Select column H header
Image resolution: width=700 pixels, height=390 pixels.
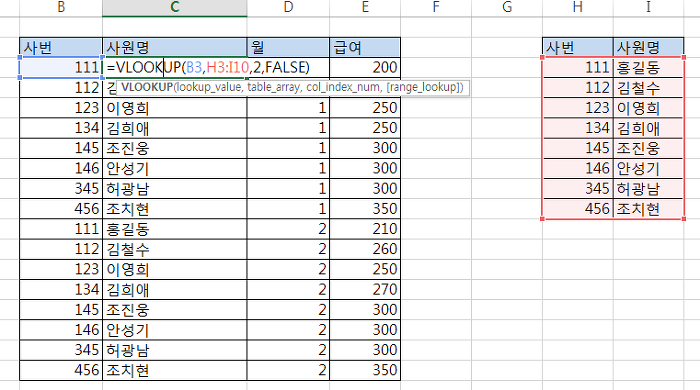[x=578, y=8]
